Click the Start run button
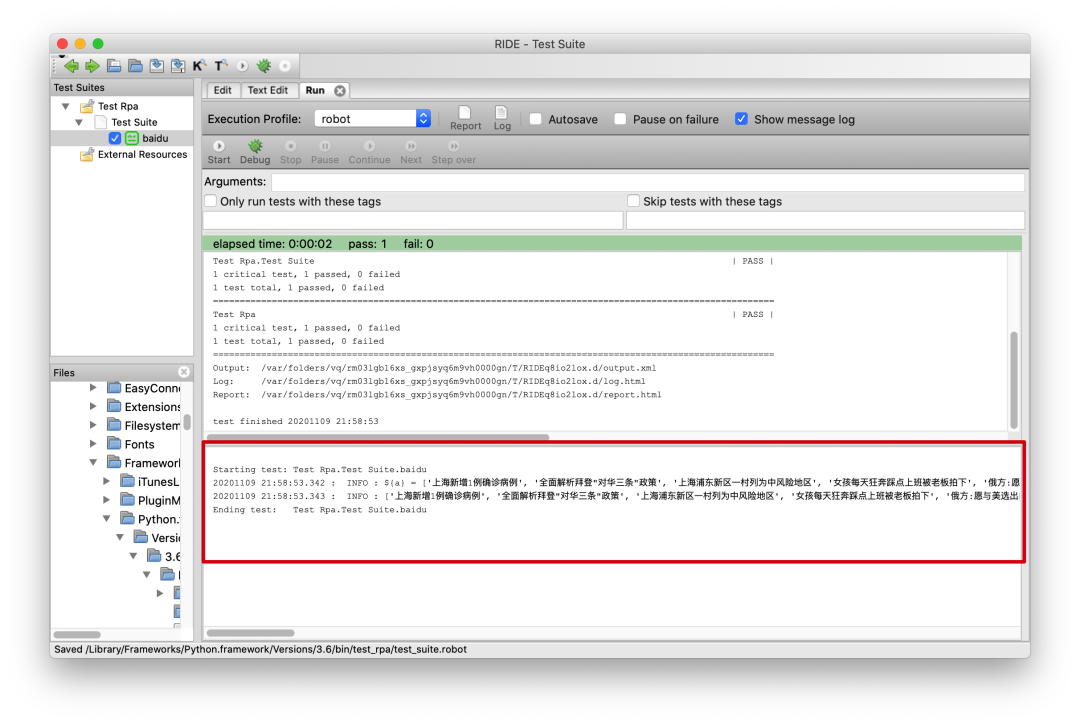 click(219, 152)
